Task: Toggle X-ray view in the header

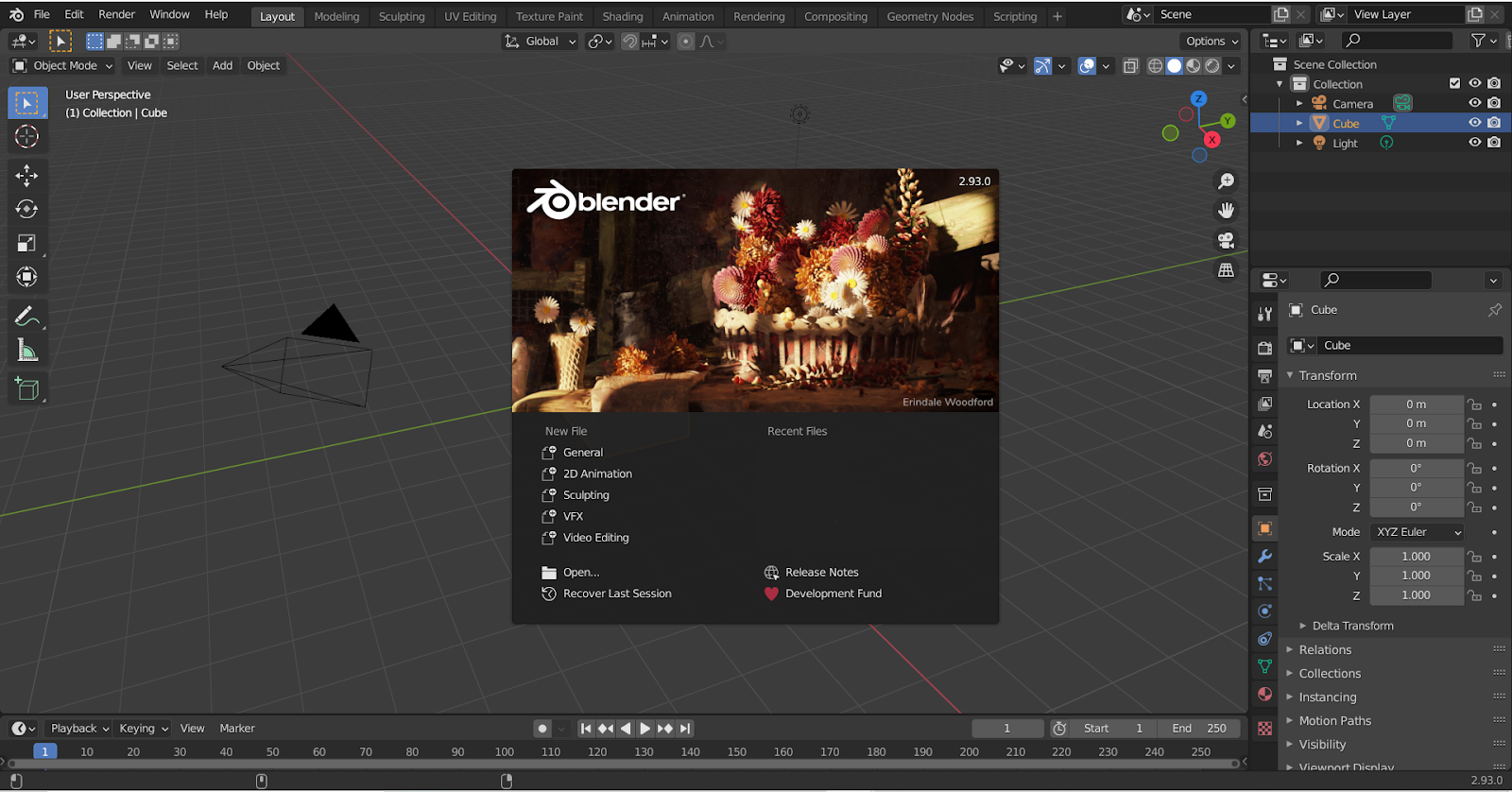Action: tap(1131, 66)
